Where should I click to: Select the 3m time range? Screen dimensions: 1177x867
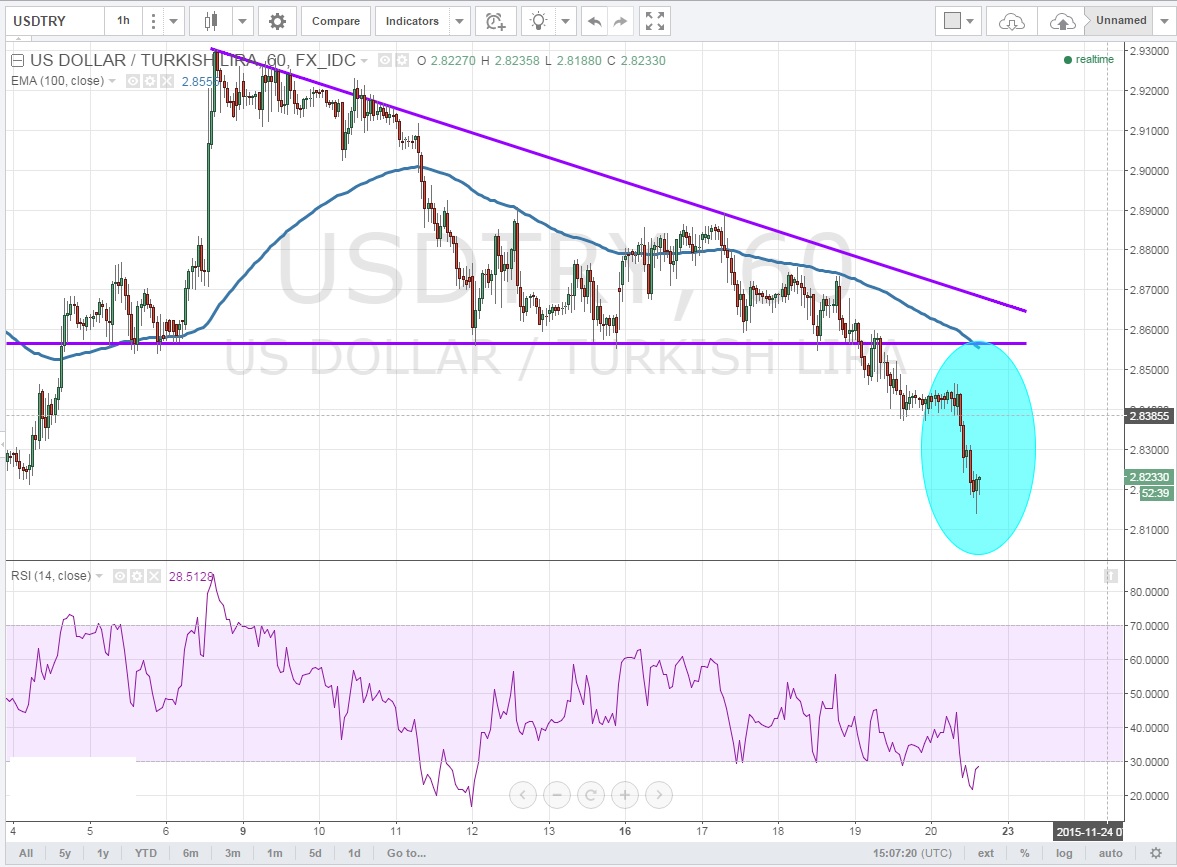click(x=232, y=853)
